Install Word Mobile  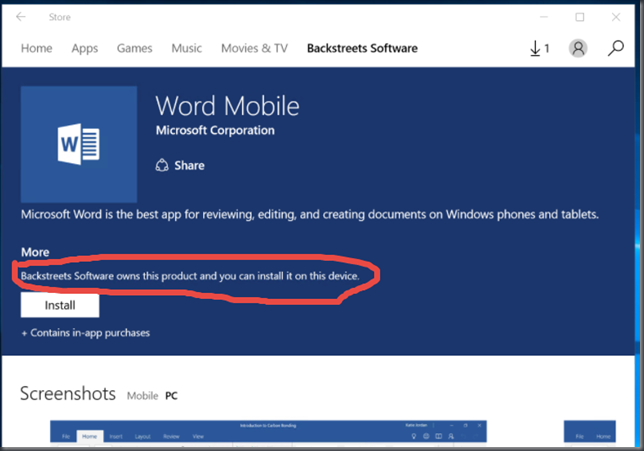pyautogui.click(x=60, y=305)
